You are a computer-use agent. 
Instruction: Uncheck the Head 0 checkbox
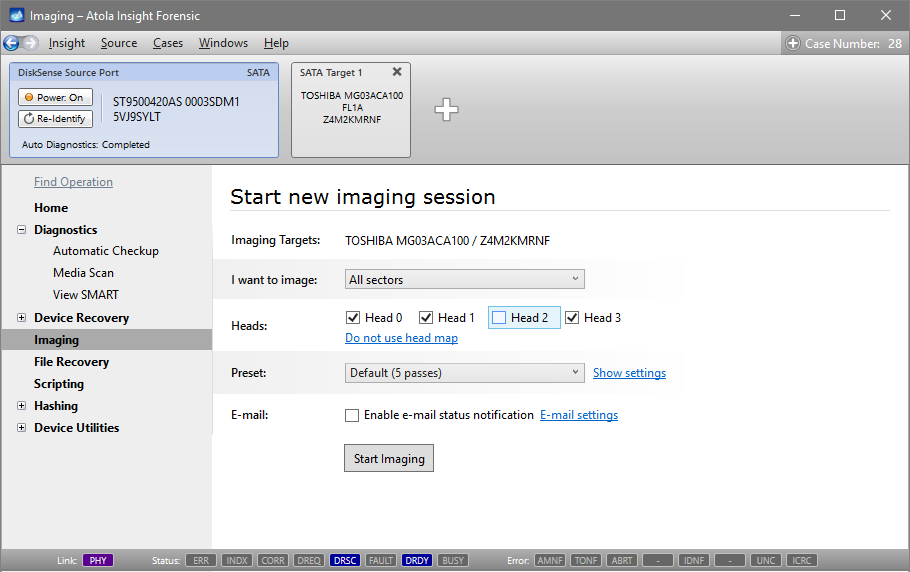point(352,317)
